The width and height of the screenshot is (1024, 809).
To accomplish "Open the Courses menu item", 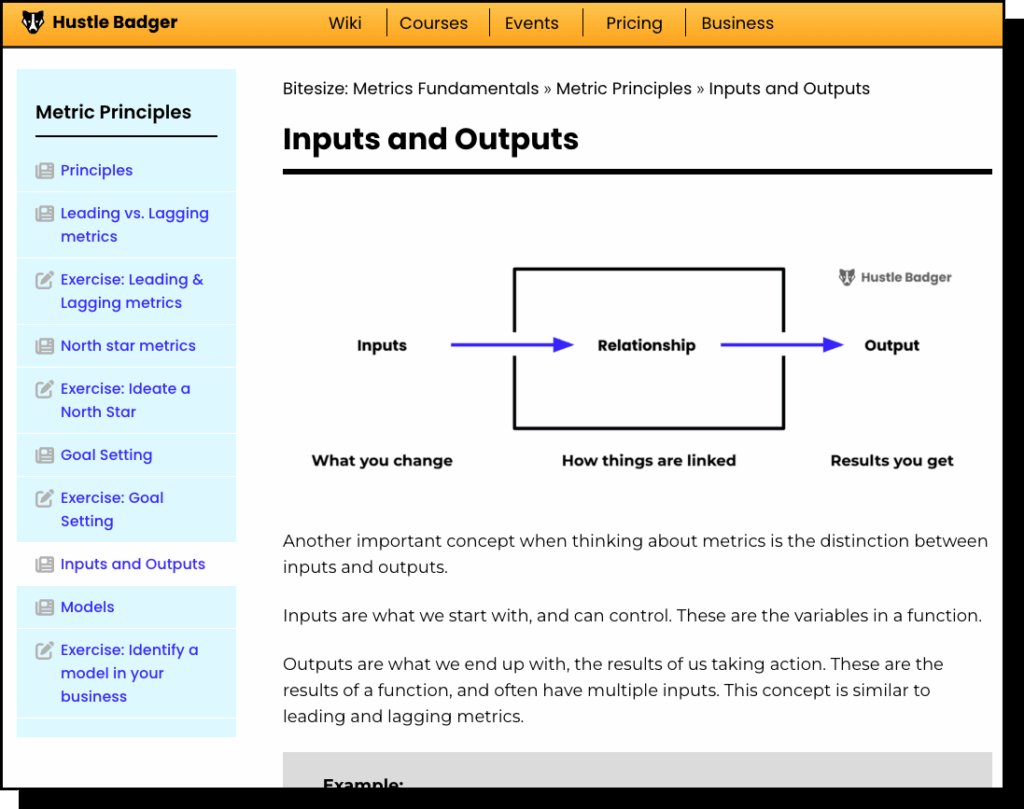I will 433,23.
